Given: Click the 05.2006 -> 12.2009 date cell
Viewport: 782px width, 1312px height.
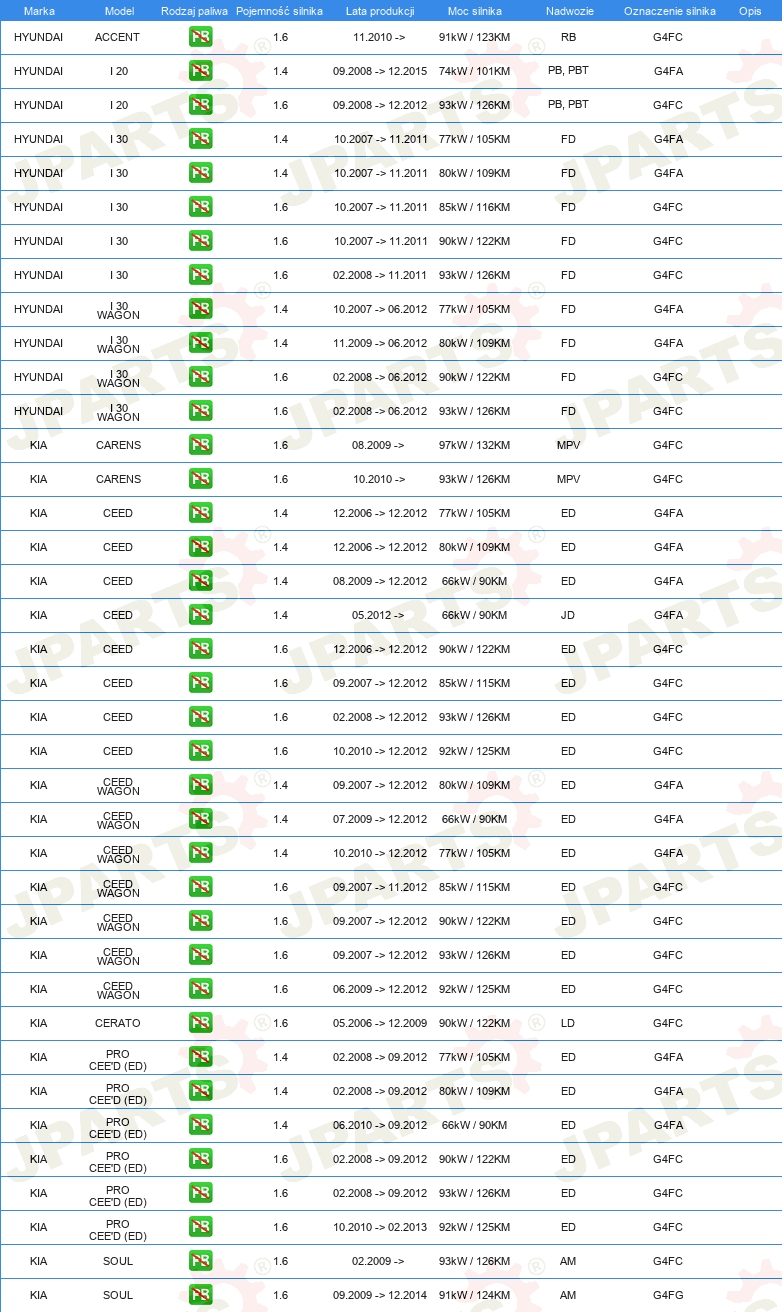Looking at the screenshot, I should 380,1023.
